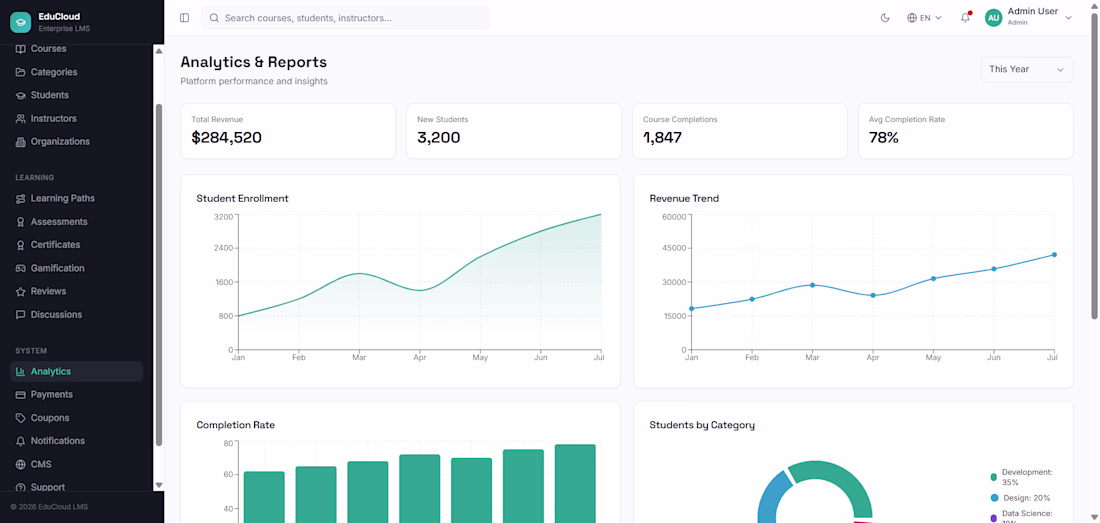Open the notifications bell in header
Image resolution: width=1100 pixels, height=523 pixels.
coord(965,18)
